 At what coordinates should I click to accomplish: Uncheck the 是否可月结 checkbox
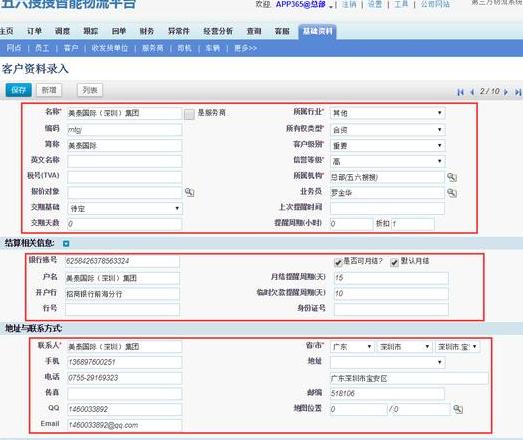pos(338,262)
